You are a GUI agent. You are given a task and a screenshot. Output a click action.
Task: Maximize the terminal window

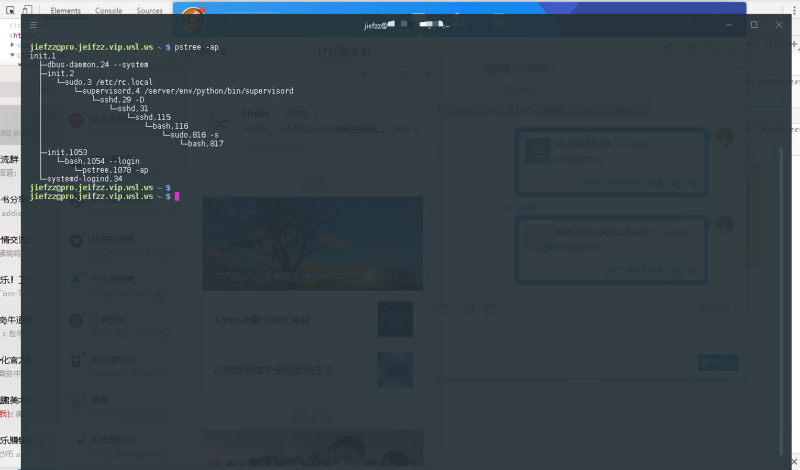click(754, 24)
